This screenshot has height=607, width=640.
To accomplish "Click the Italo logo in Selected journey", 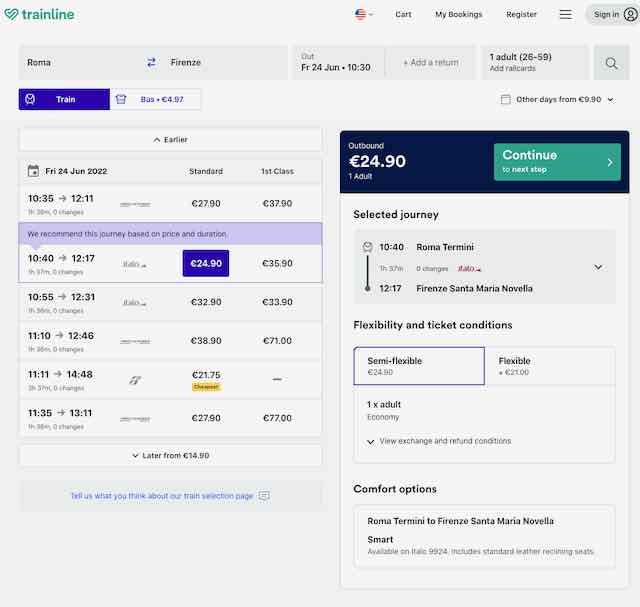I will 469,269.
